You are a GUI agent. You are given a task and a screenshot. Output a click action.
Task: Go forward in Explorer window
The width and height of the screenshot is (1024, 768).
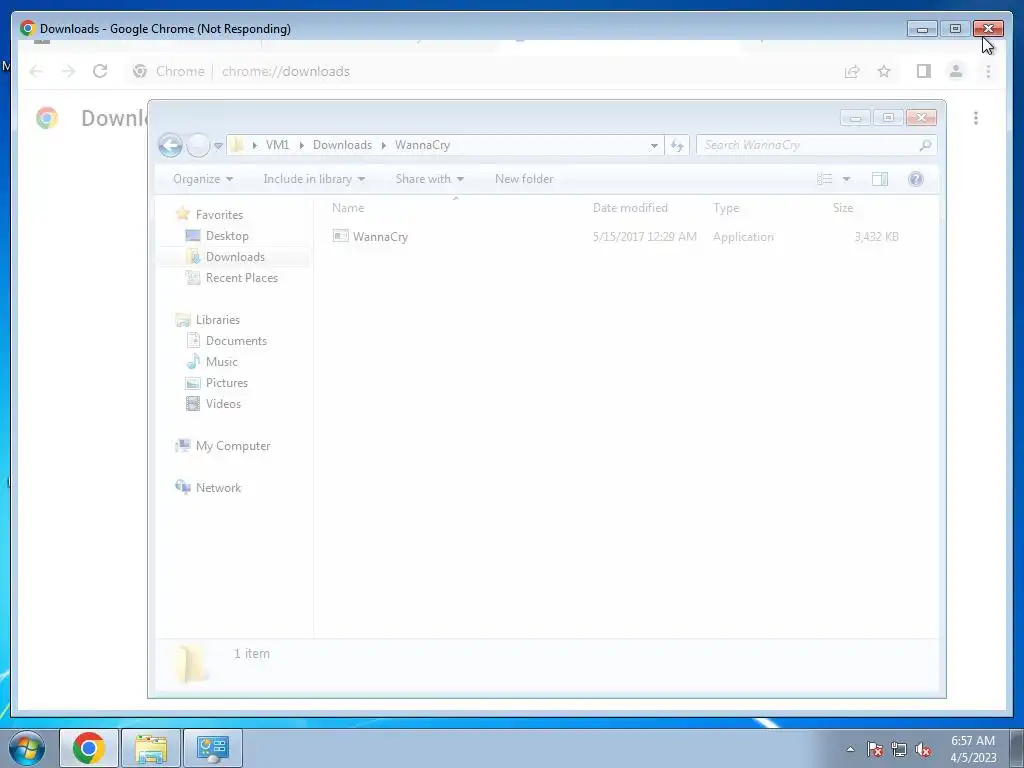(x=198, y=145)
